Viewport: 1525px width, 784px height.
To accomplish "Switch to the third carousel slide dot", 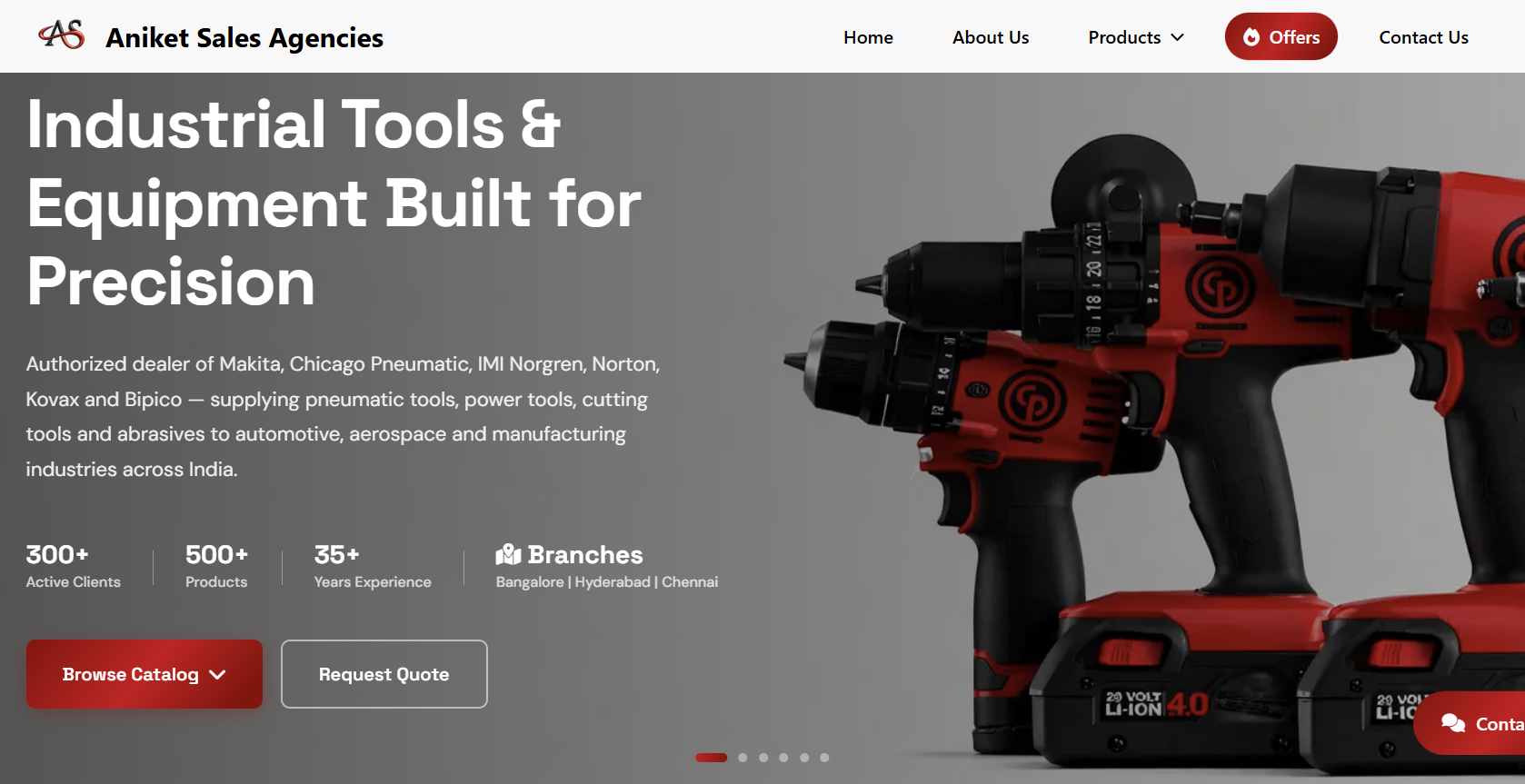I will click(763, 758).
